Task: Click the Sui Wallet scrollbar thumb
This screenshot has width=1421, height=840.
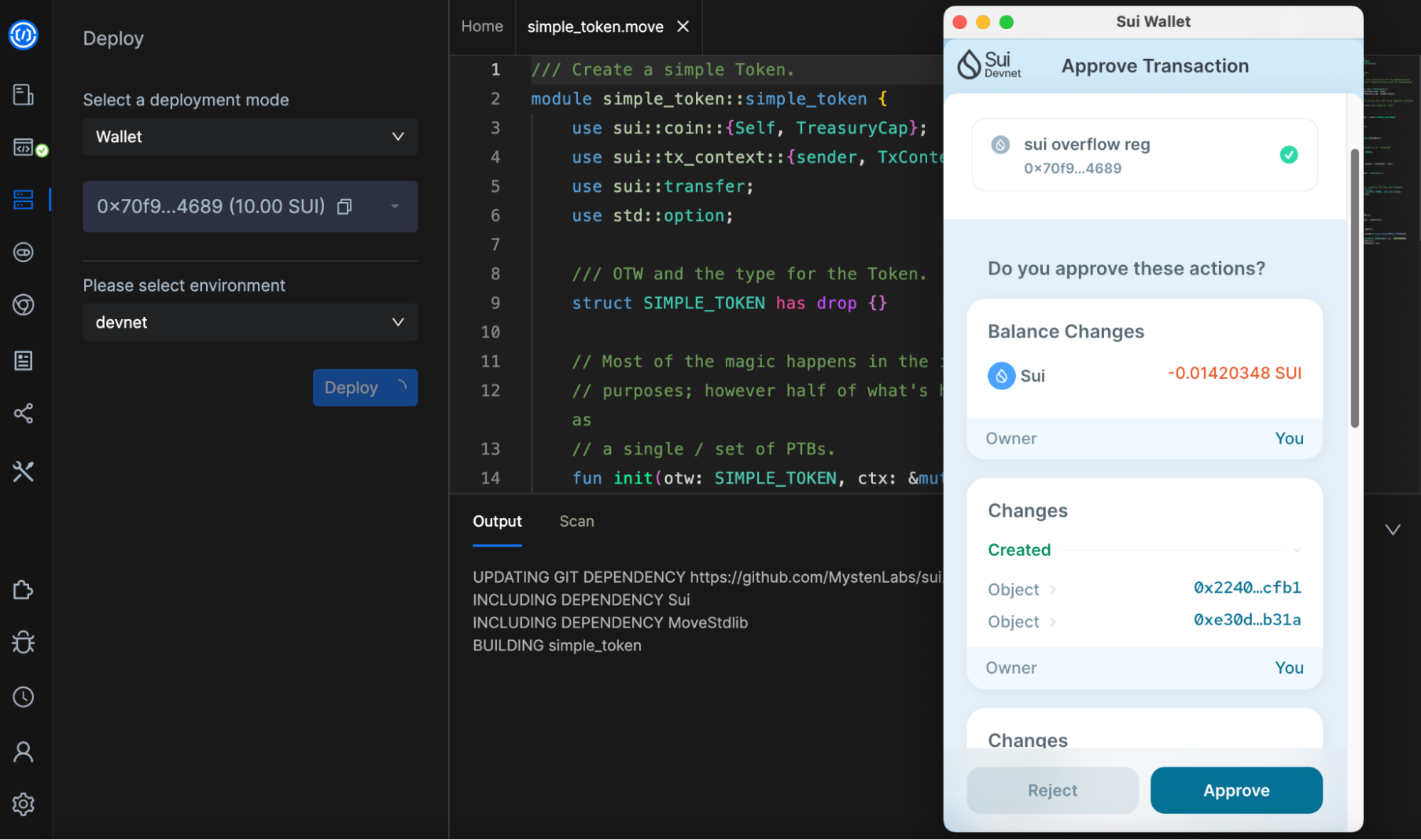Action: [1355, 288]
